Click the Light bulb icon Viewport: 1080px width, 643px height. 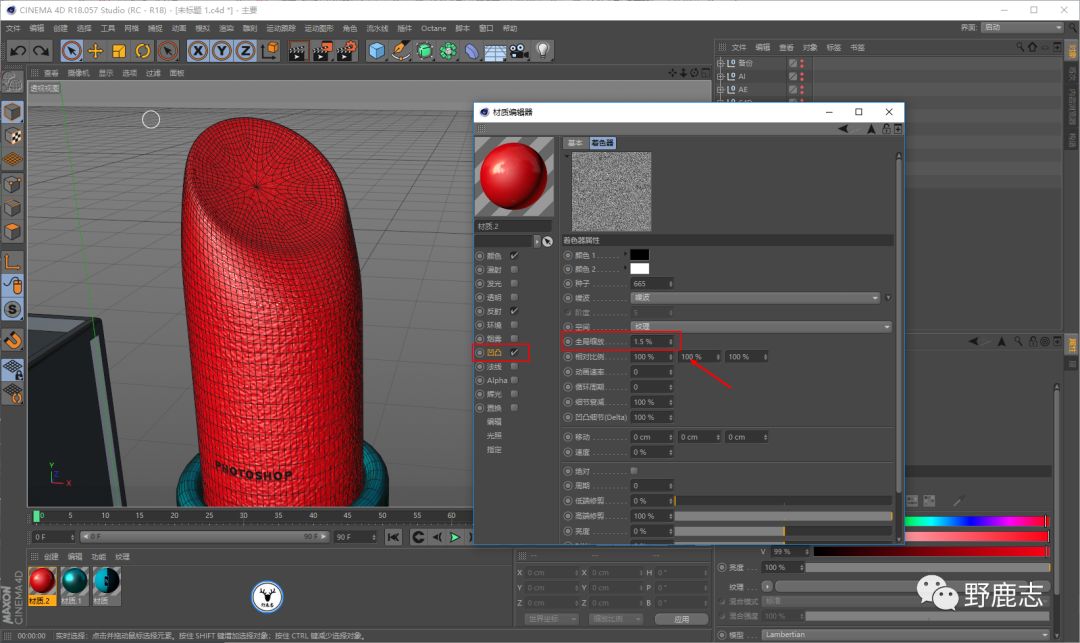coord(543,51)
